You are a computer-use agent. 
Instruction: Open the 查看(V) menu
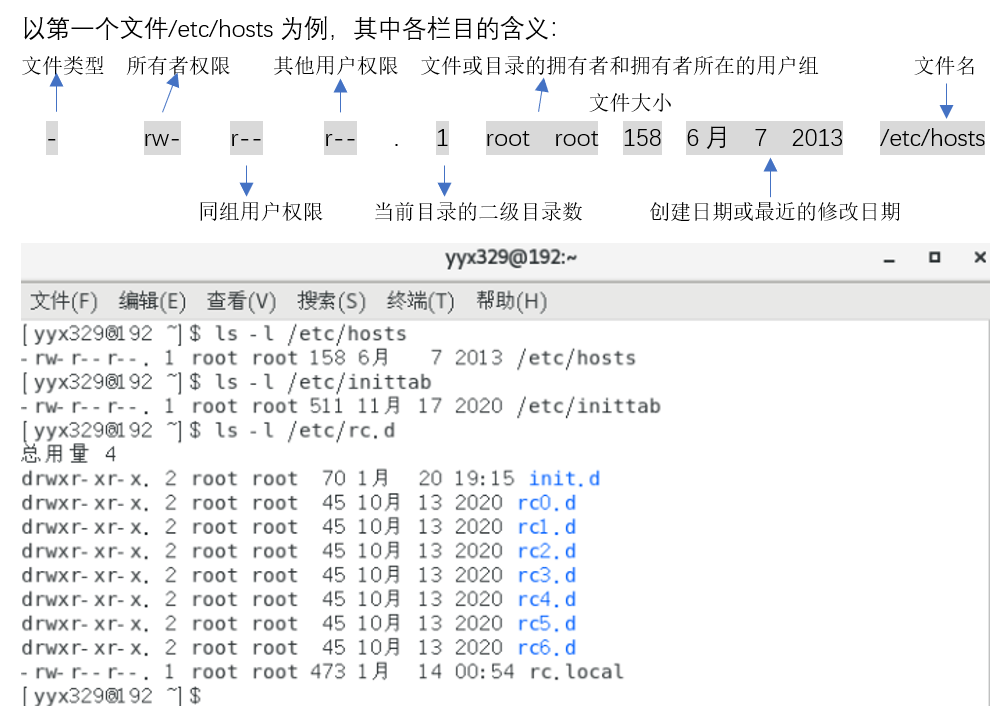click(241, 301)
